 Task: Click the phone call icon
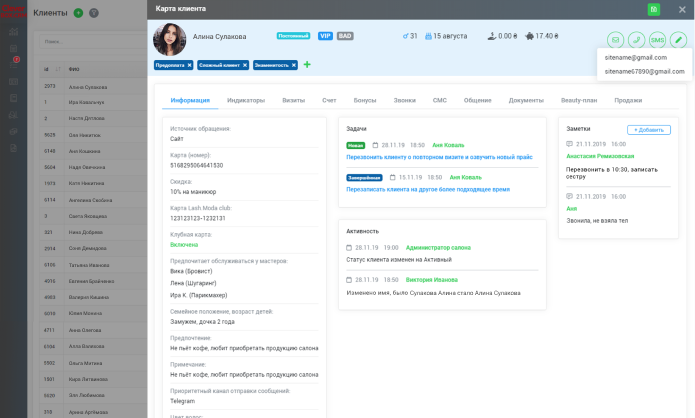[635, 40]
